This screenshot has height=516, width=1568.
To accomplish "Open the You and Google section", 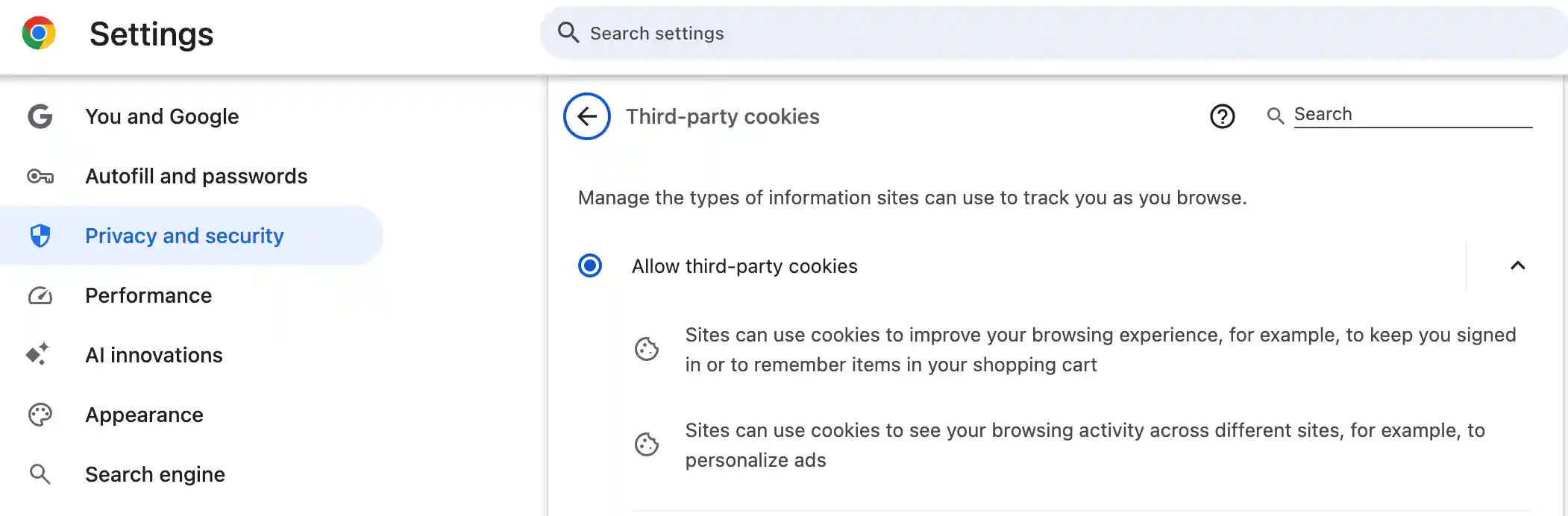I will 162,116.
